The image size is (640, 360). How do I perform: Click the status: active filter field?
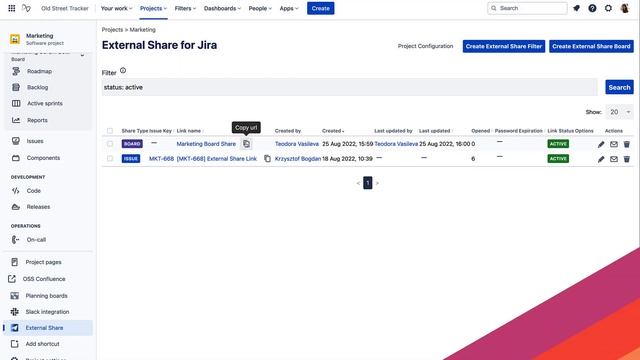(x=349, y=87)
